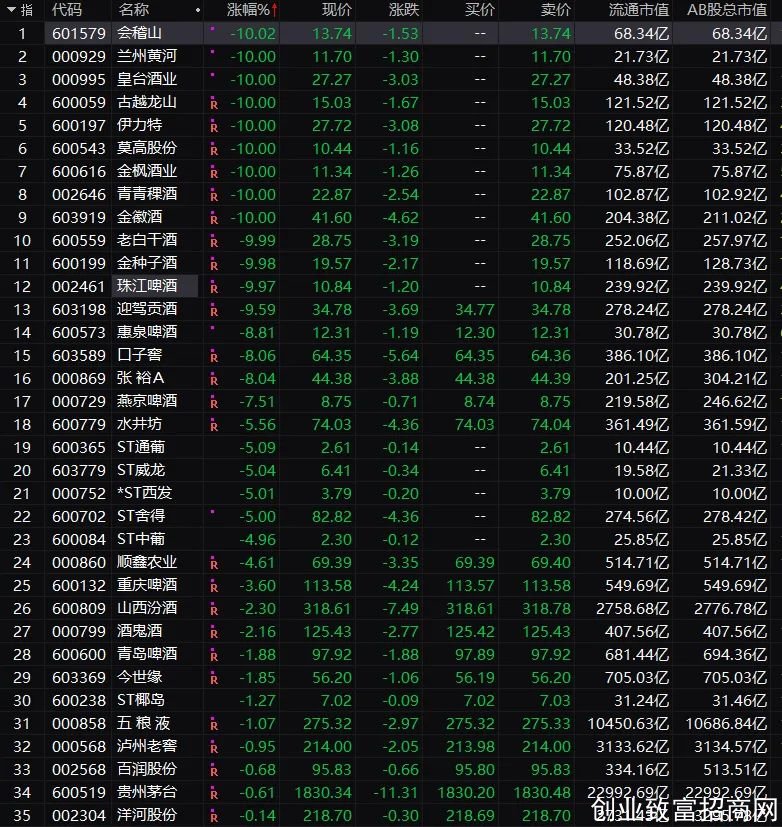Select stock name *ST西发

[144, 493]
